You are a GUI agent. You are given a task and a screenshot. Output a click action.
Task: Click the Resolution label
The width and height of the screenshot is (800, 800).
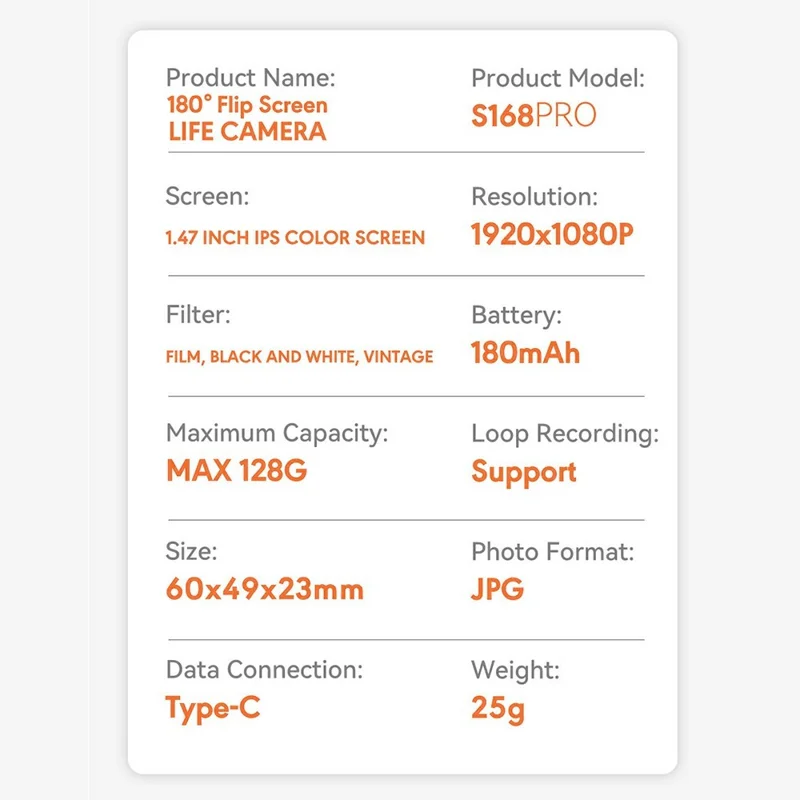(x=534, y=196)
